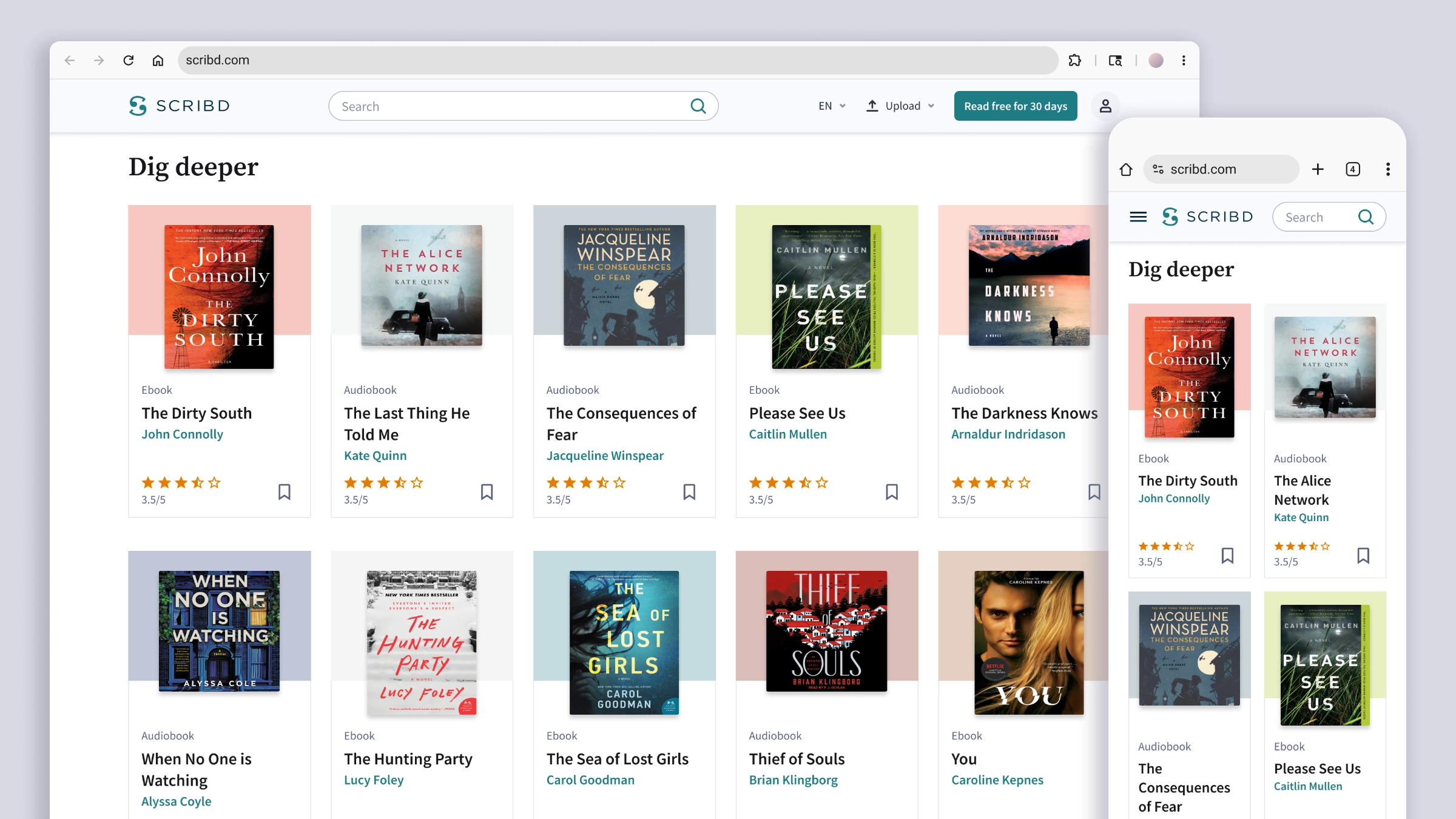Click the browser back arrow in desktop window

click(70, 60)
